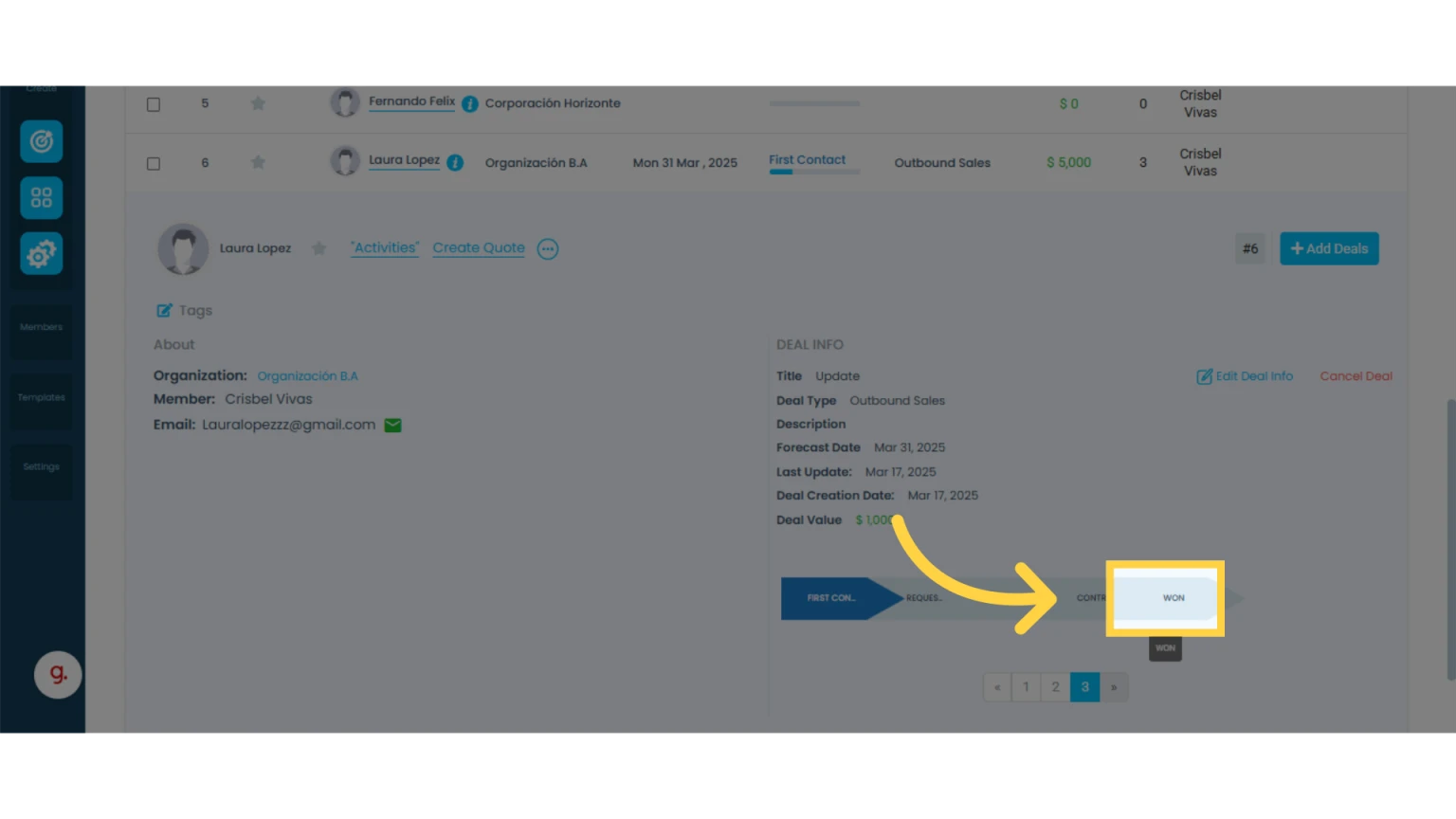This screenshot has height=819, width=1456.
Task: Star the Laura Lopez row number 6
Action: [x=258, y=162]
